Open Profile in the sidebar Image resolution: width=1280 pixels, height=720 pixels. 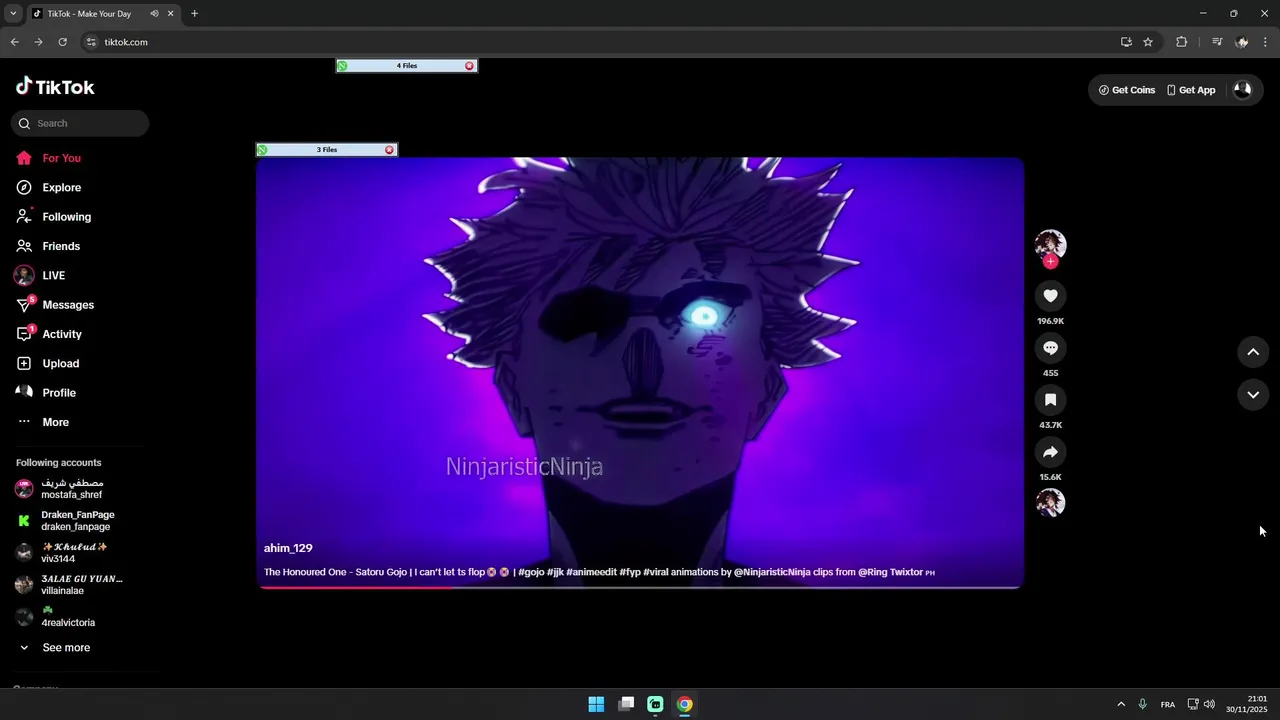(58, 393)
